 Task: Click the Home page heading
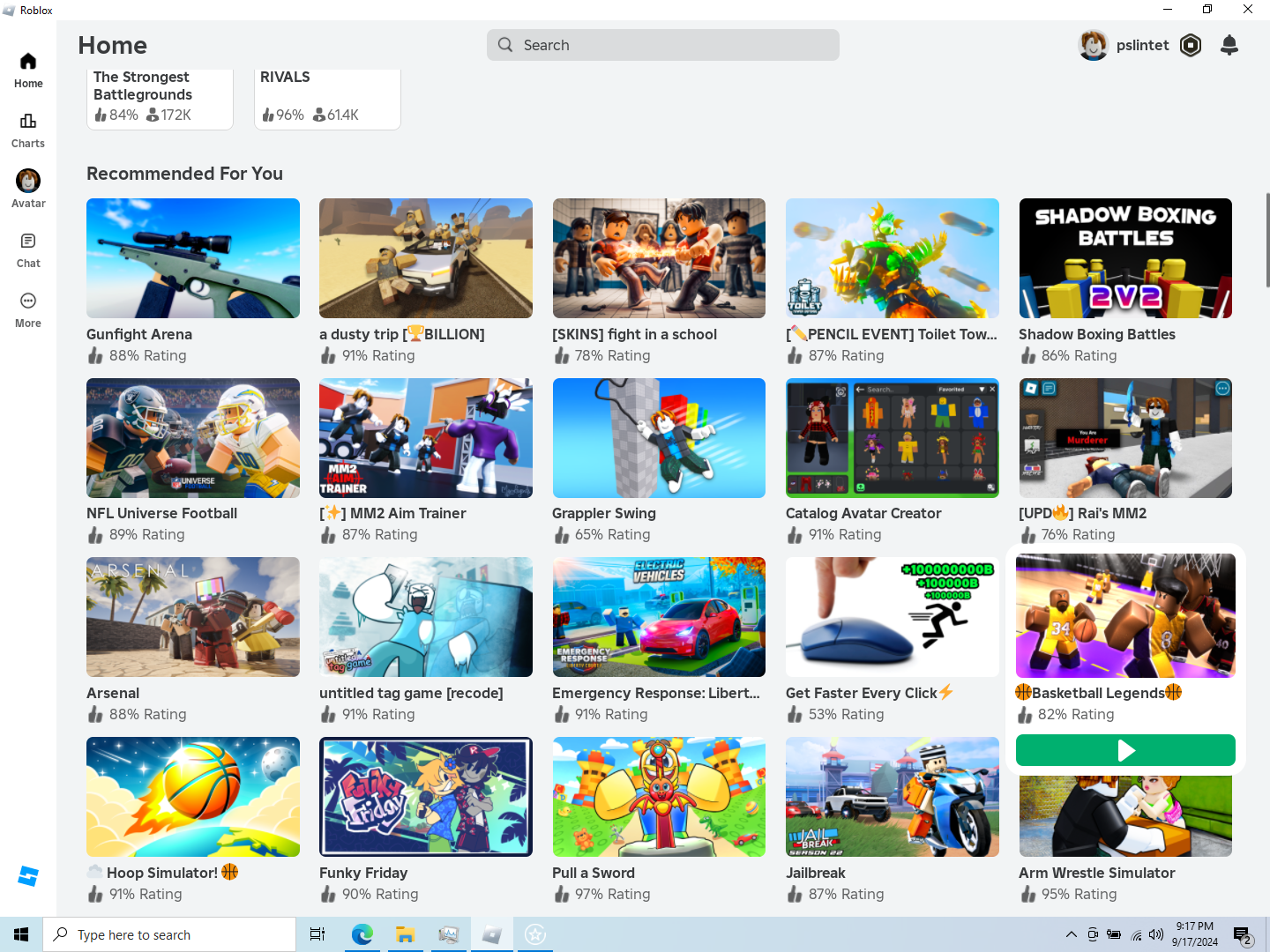[112, 45]
